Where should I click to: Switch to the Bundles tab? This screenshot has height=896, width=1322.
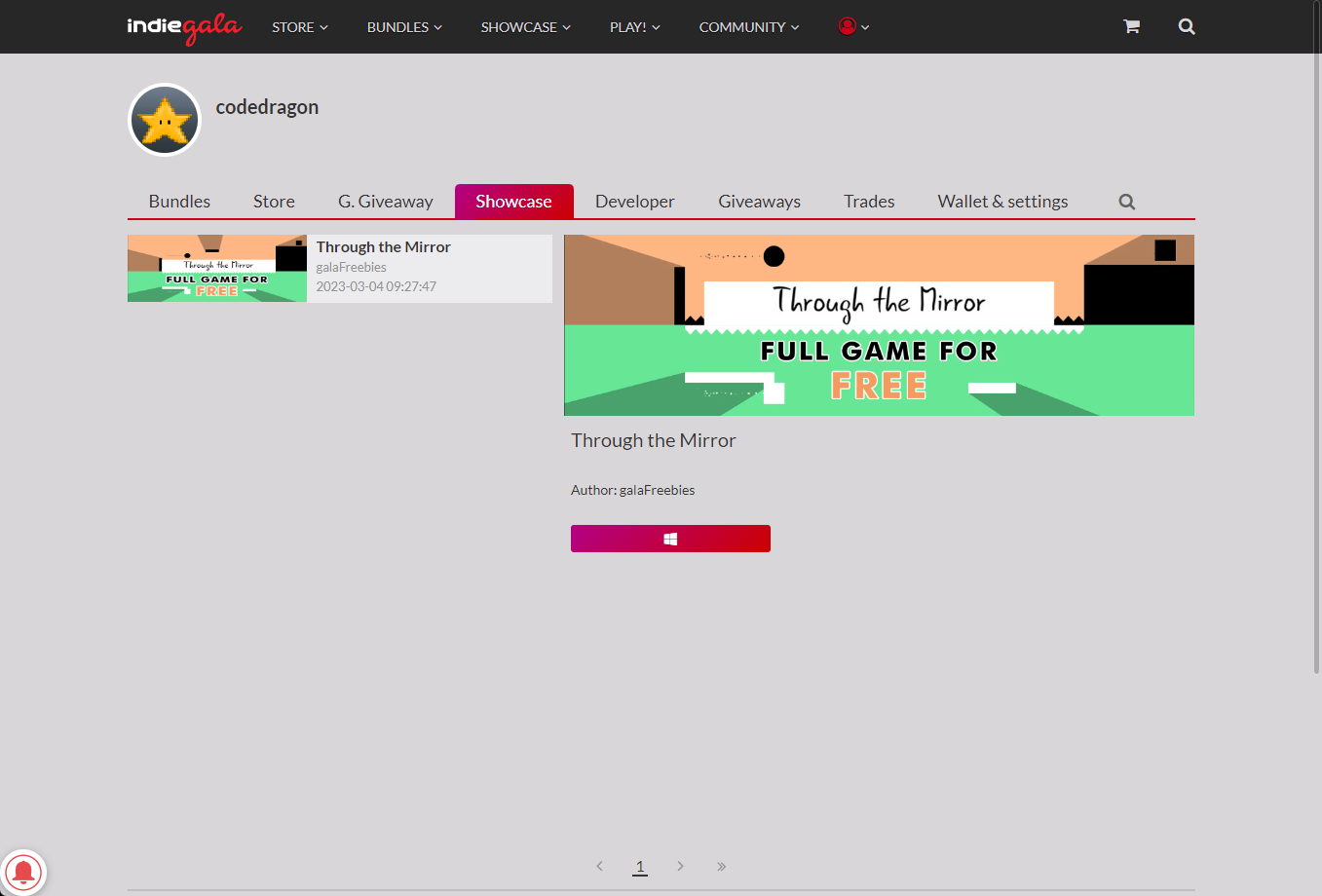point(179,202)
